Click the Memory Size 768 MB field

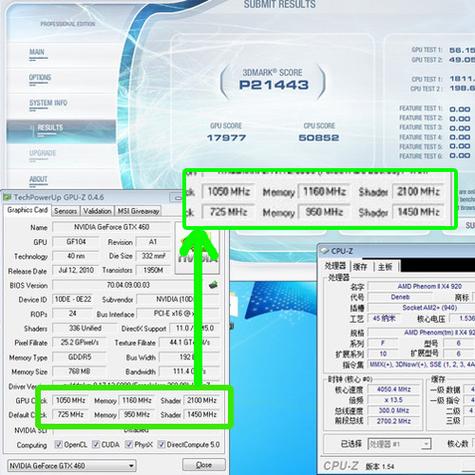point(79,372)
